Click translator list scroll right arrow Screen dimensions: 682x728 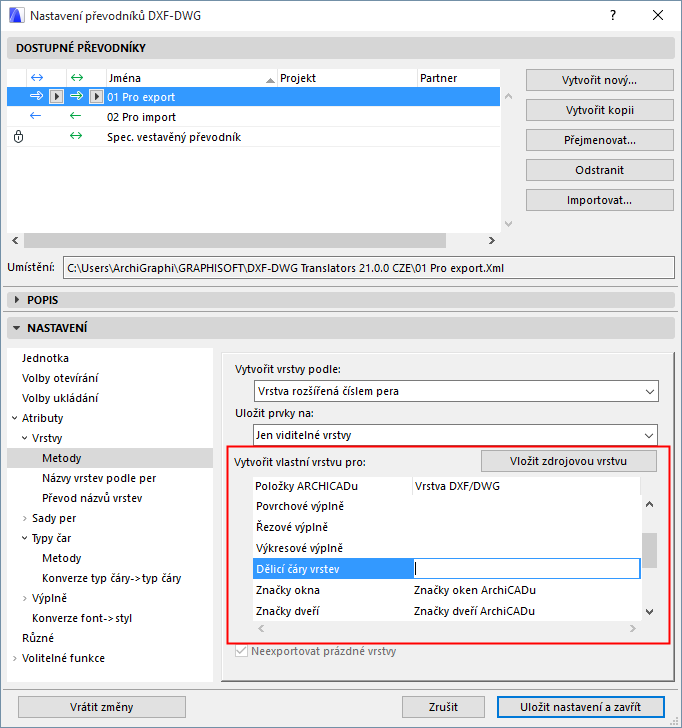tap(492, 240)
